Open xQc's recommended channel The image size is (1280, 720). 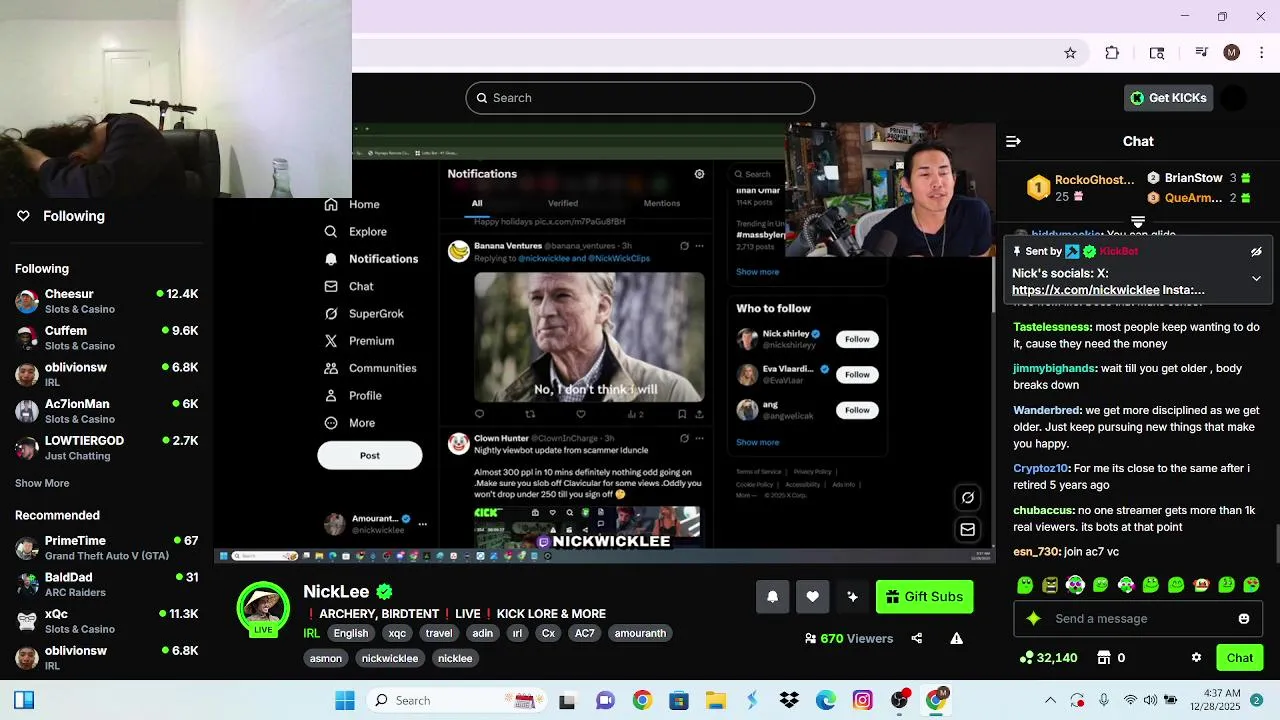click(106, 621)
